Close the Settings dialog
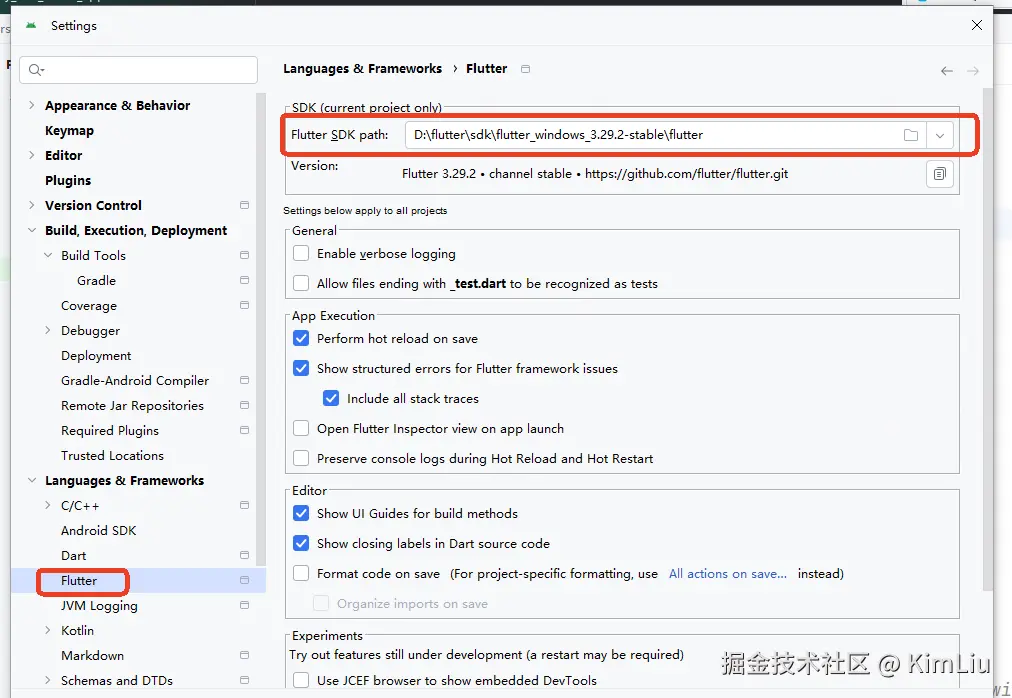 coord(977,25)
